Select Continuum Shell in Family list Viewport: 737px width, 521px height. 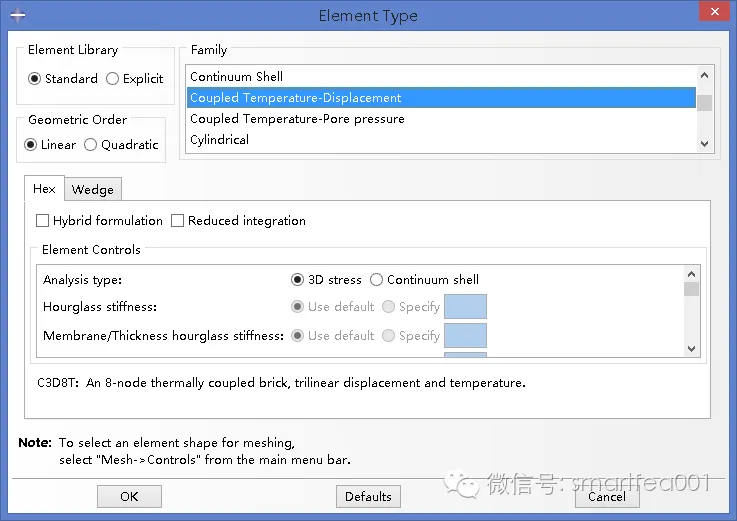pyautogui.click(x=441, y=77)
